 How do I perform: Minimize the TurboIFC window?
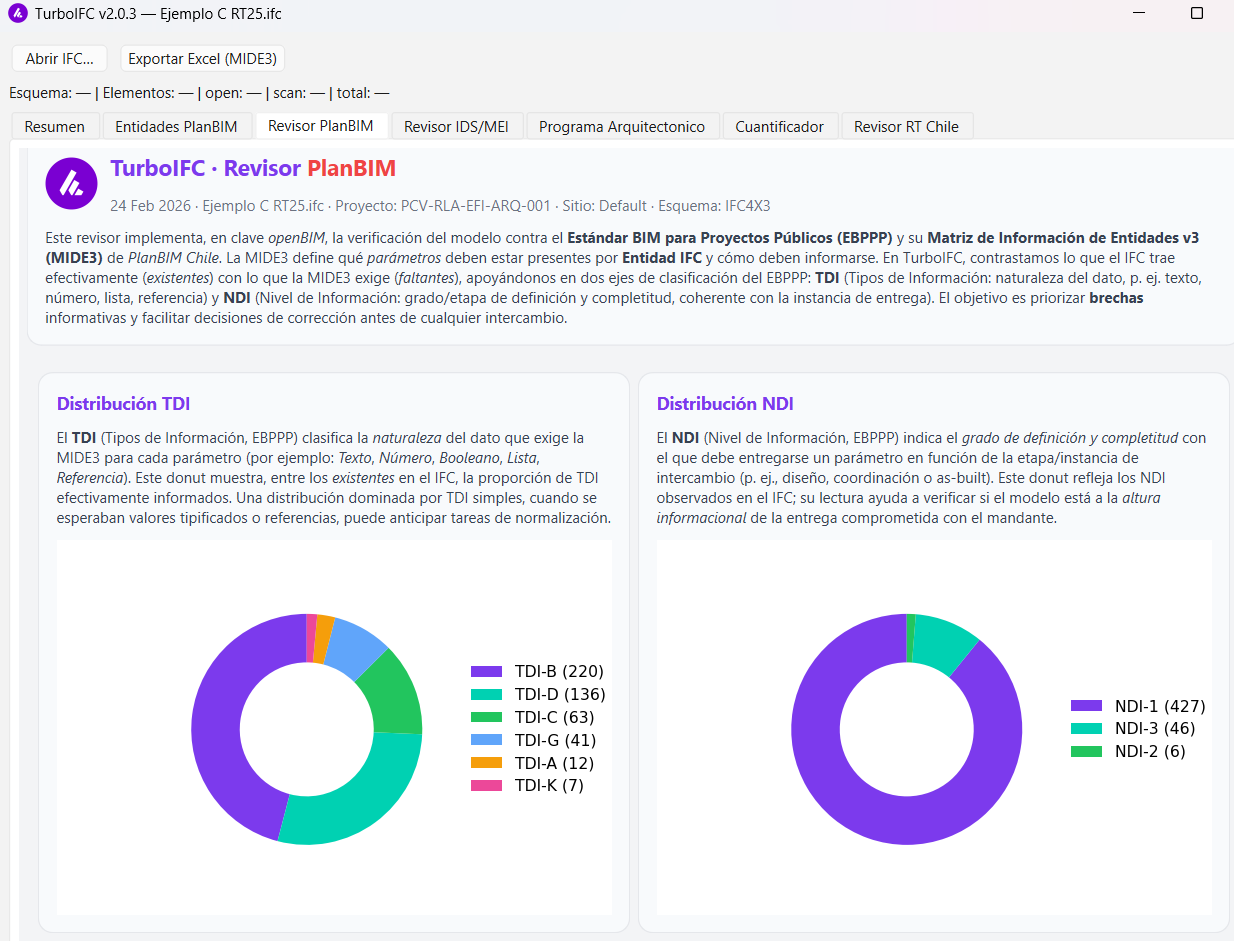[x=1141, y=14]
